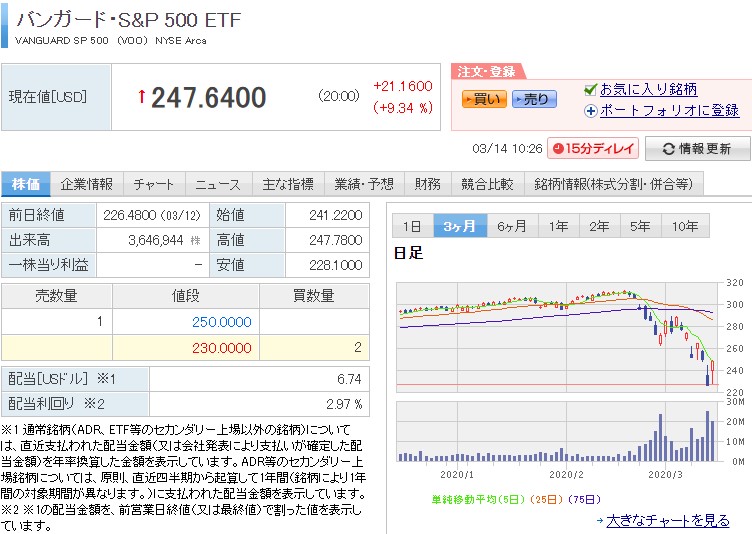Click the dividend yield 2.97 %
752x534 pixels.
click(344, 404)
